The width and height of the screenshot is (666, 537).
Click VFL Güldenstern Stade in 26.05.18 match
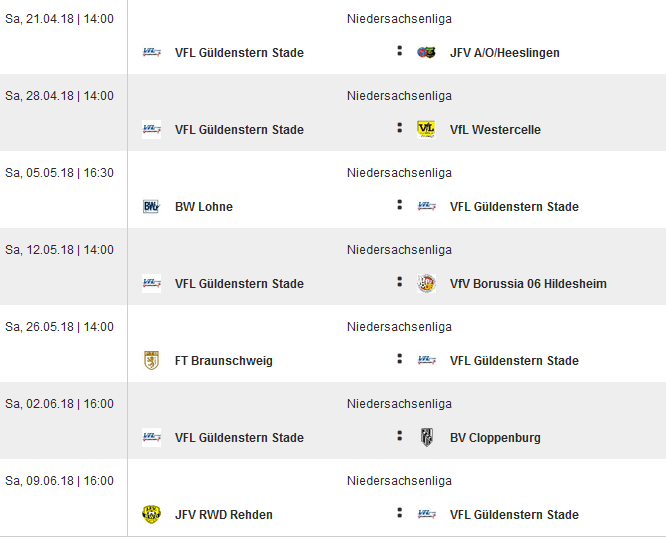click(514, 361)
